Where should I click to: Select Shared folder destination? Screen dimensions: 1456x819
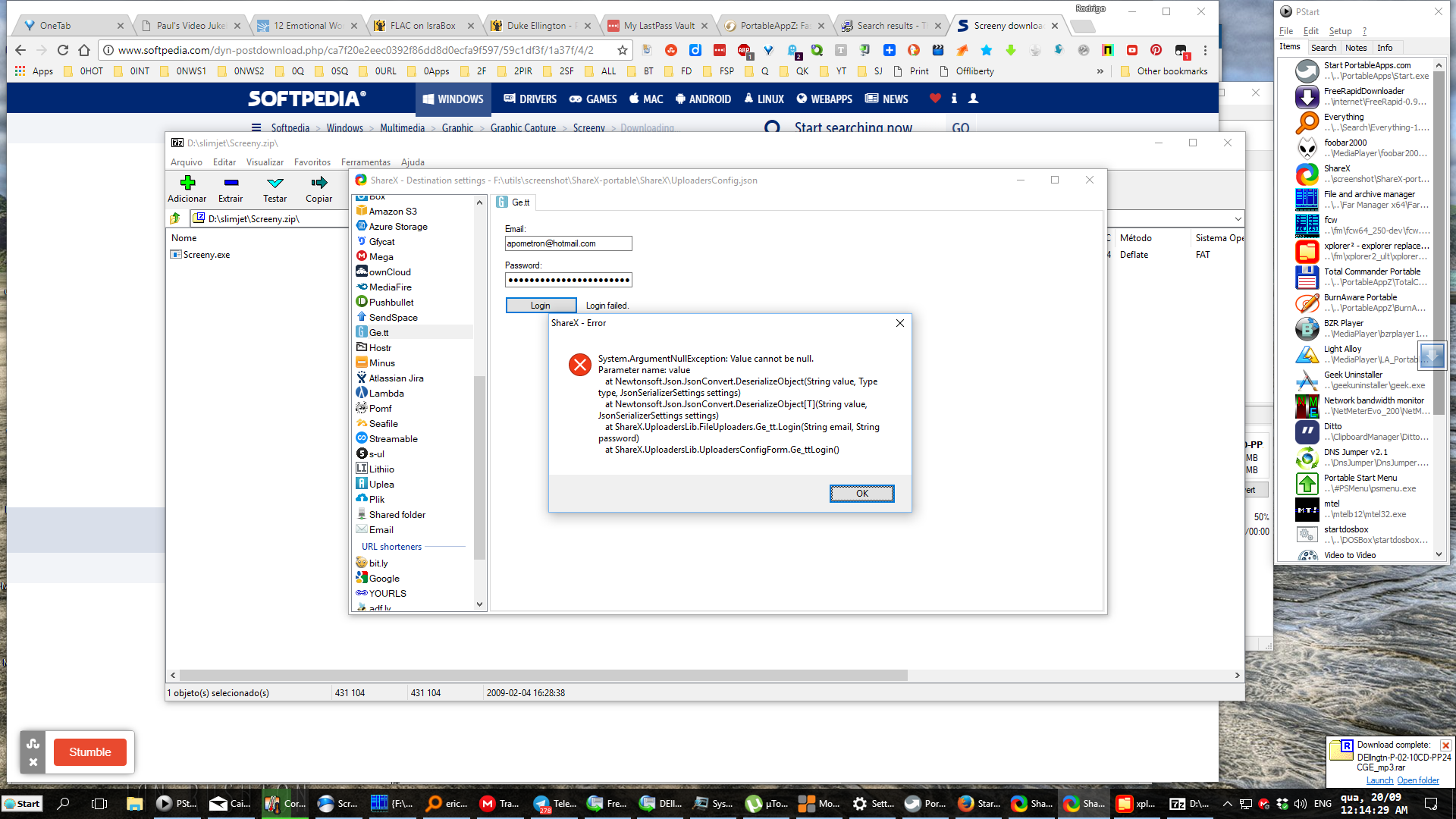tap(397, 514)
